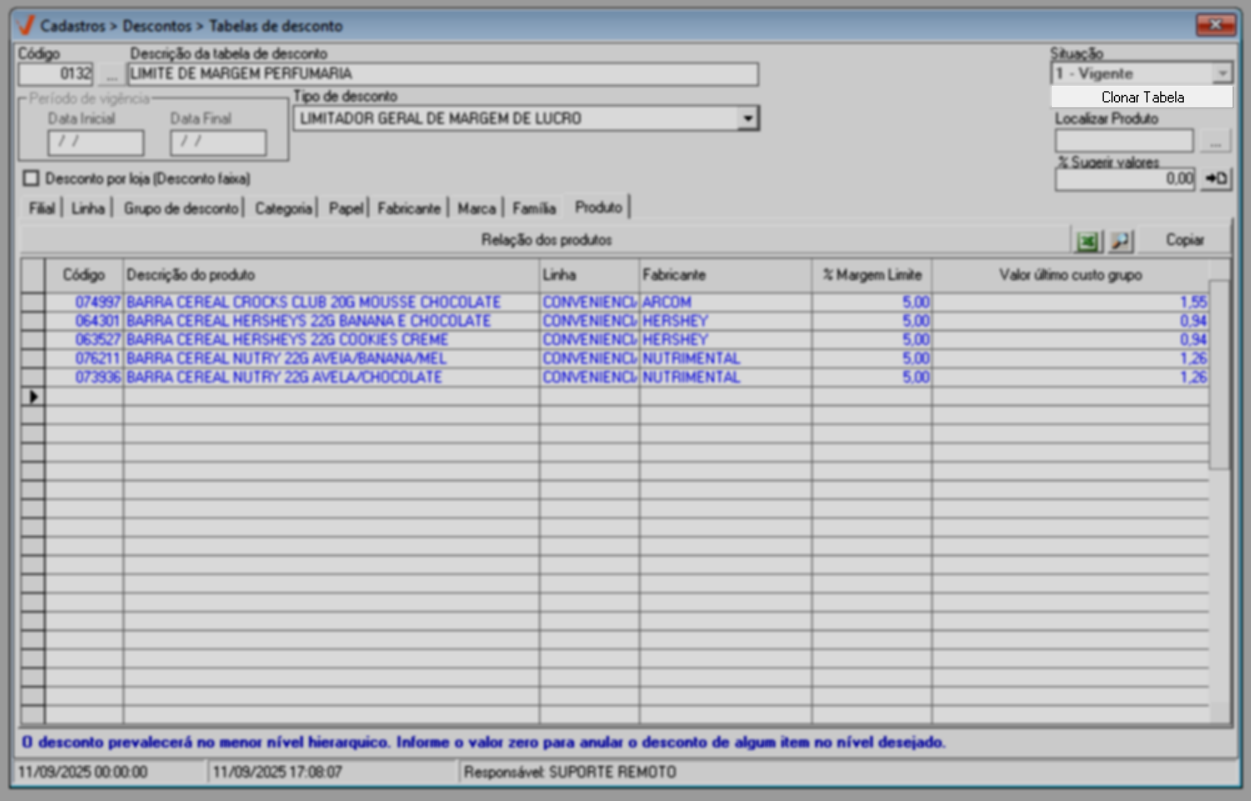Click the Copiar button
1251x801 pixels.
pyautogui.click(x=1185, y=240)
